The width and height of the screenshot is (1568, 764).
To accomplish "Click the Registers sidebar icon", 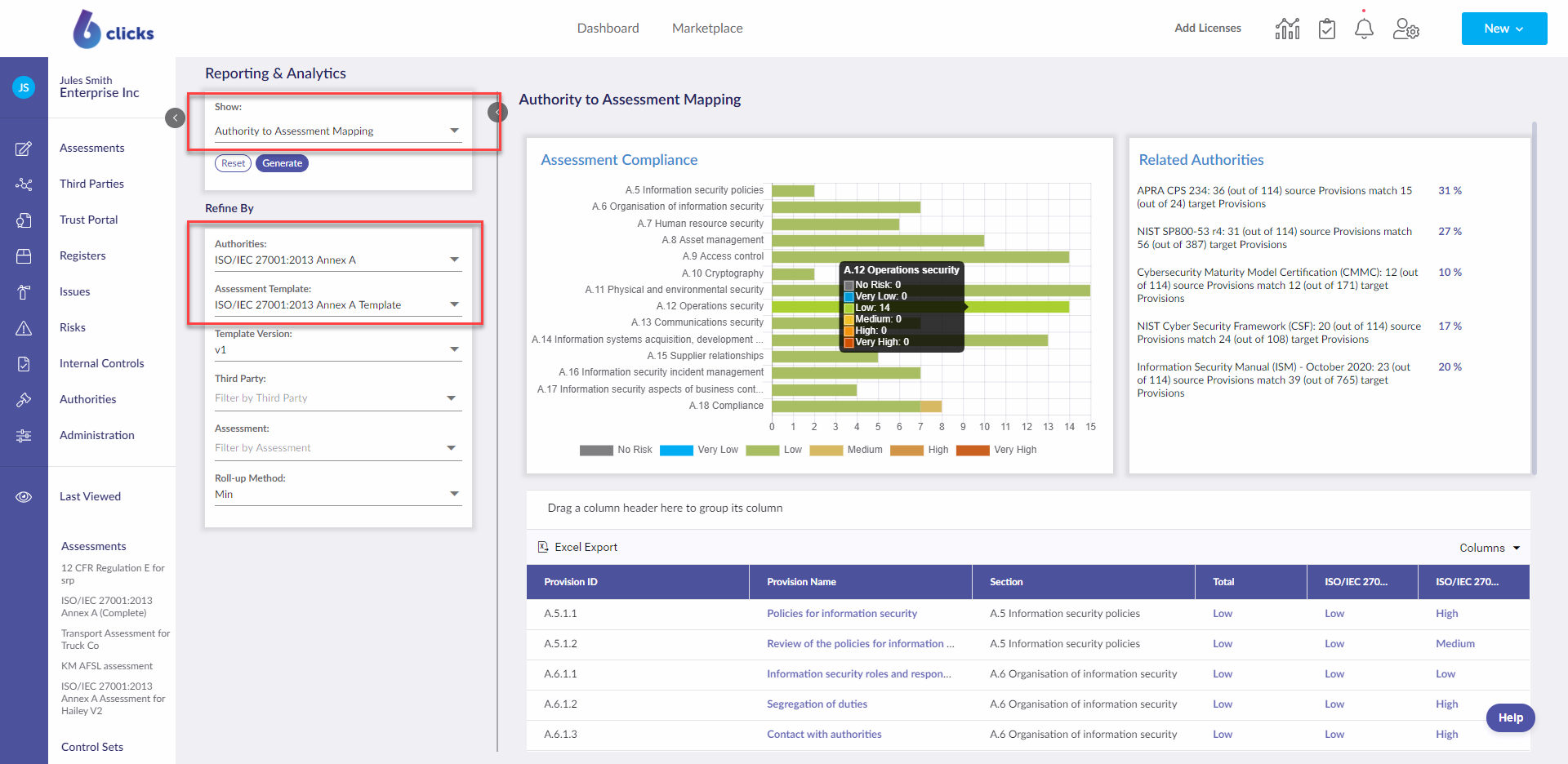I will pos(24,256).
